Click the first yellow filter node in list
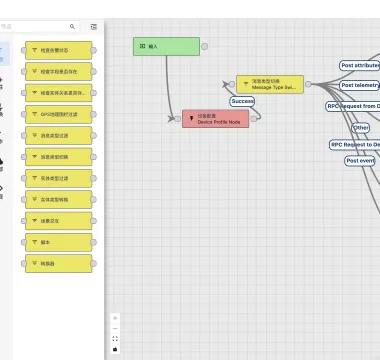The image size is (380, 360). click(x=59, y=50)
